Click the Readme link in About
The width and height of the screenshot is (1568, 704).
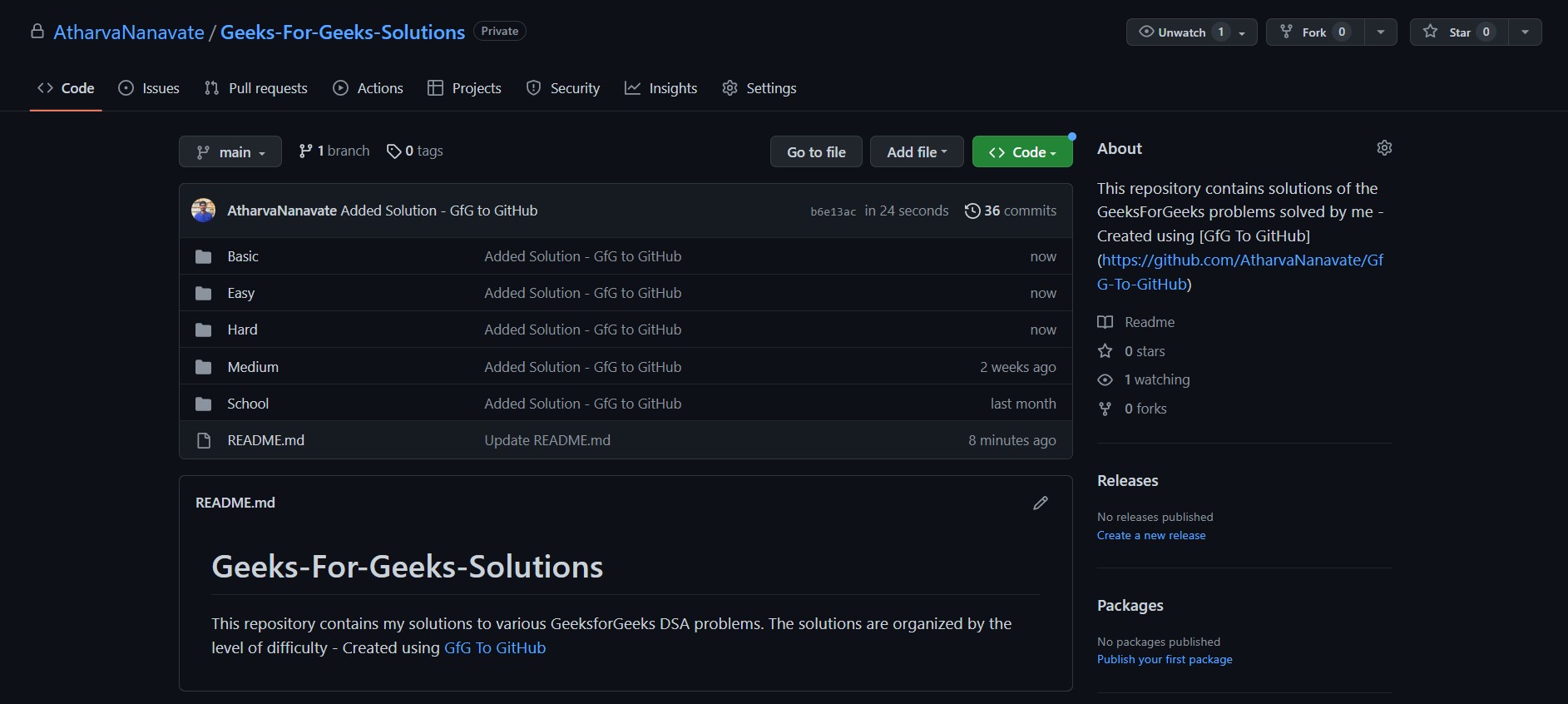tap(1136, 322)
